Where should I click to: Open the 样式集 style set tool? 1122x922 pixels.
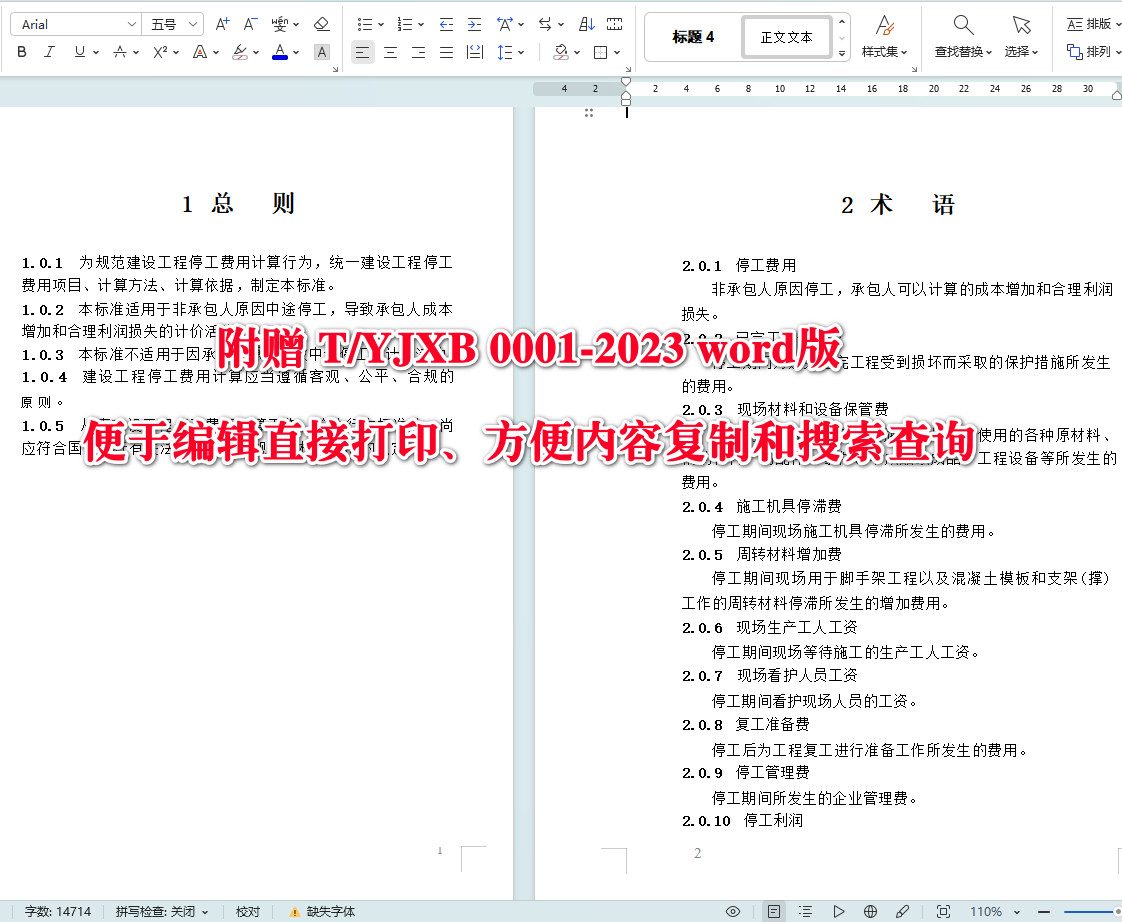click(x=884, y=37)
